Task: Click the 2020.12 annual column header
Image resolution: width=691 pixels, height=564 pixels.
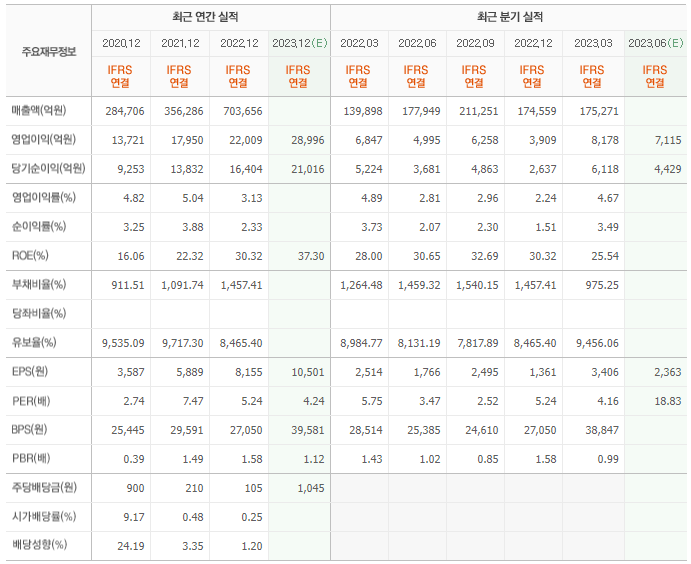Action: click(x=121, y=43)
